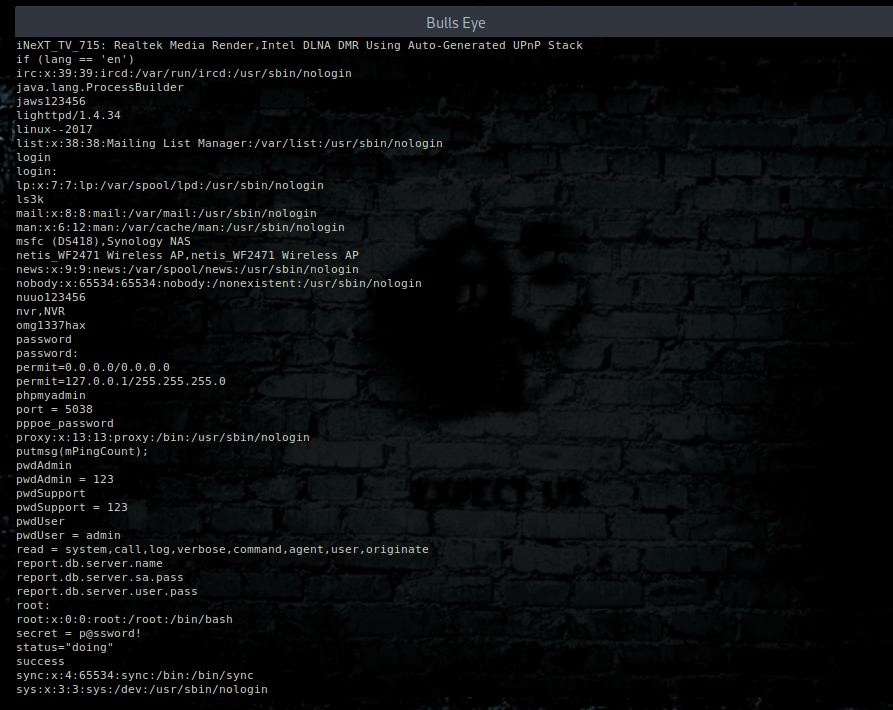Select the 'root:' line

coord(33,606)
